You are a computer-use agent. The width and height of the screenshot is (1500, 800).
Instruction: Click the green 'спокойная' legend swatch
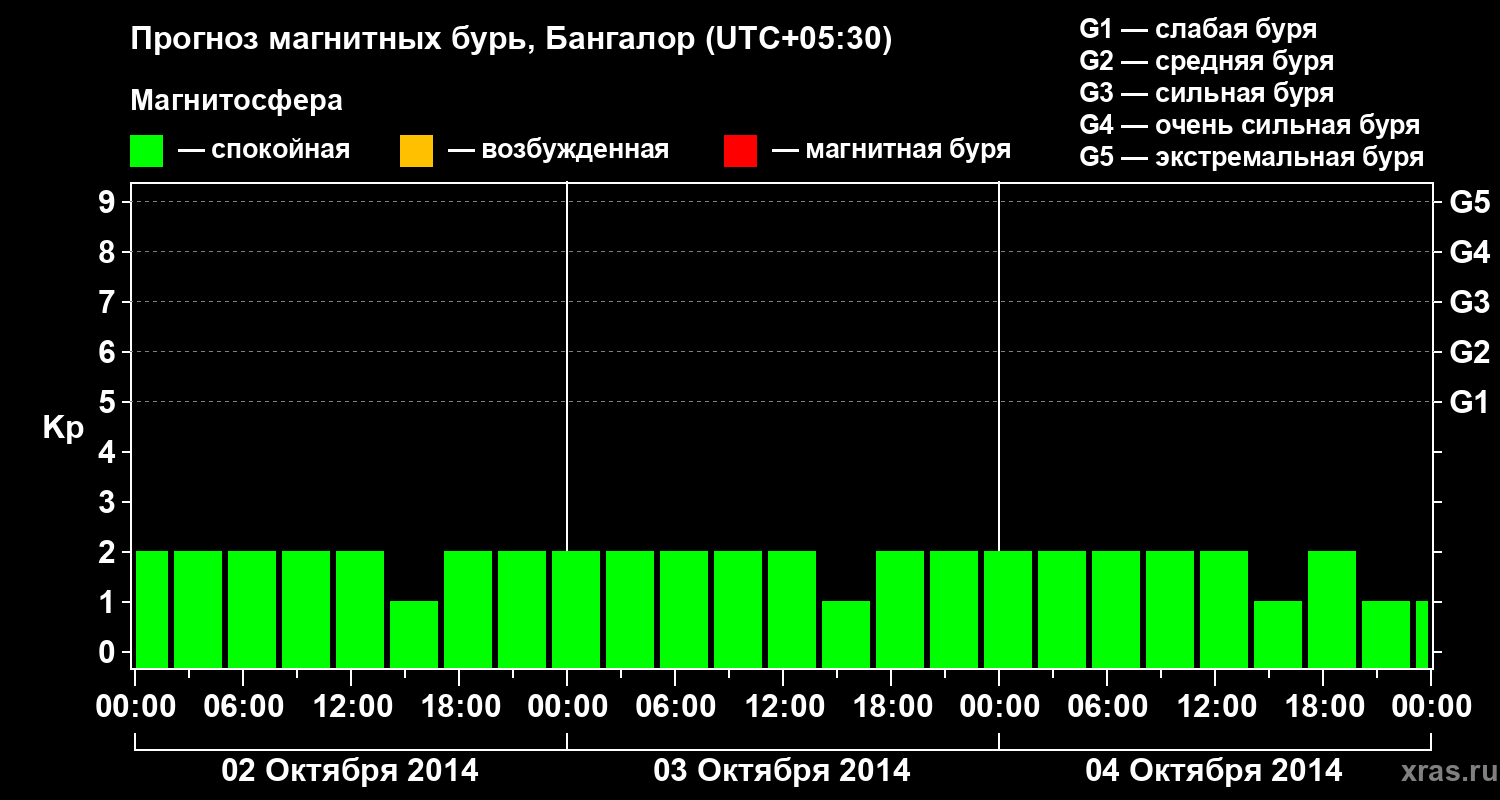click(x=147, y=151)
